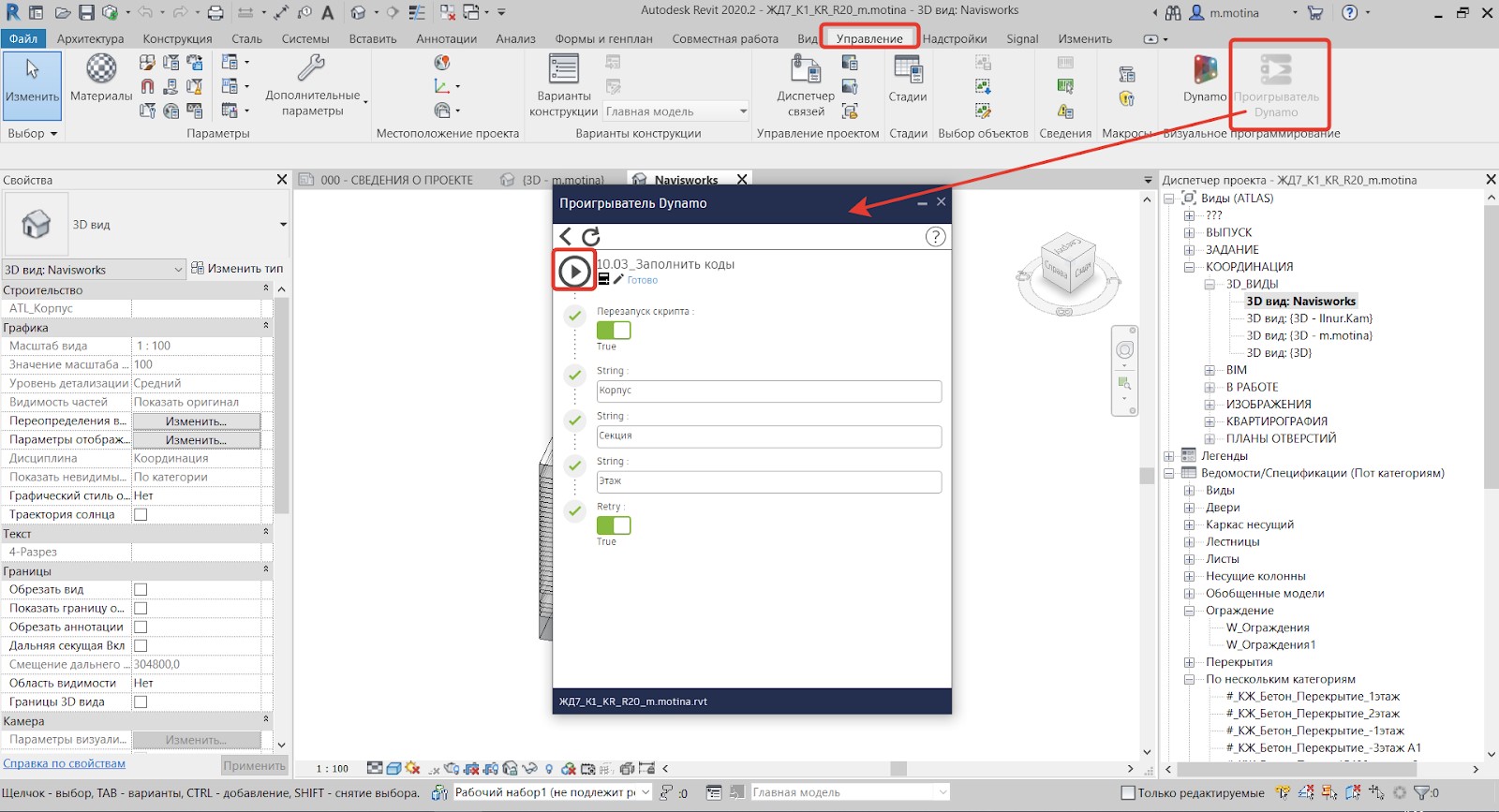Screen dimensions: 1499x812
Task: Open Design Options dialog
Action: pyautogui.click(x=563, y=84)
